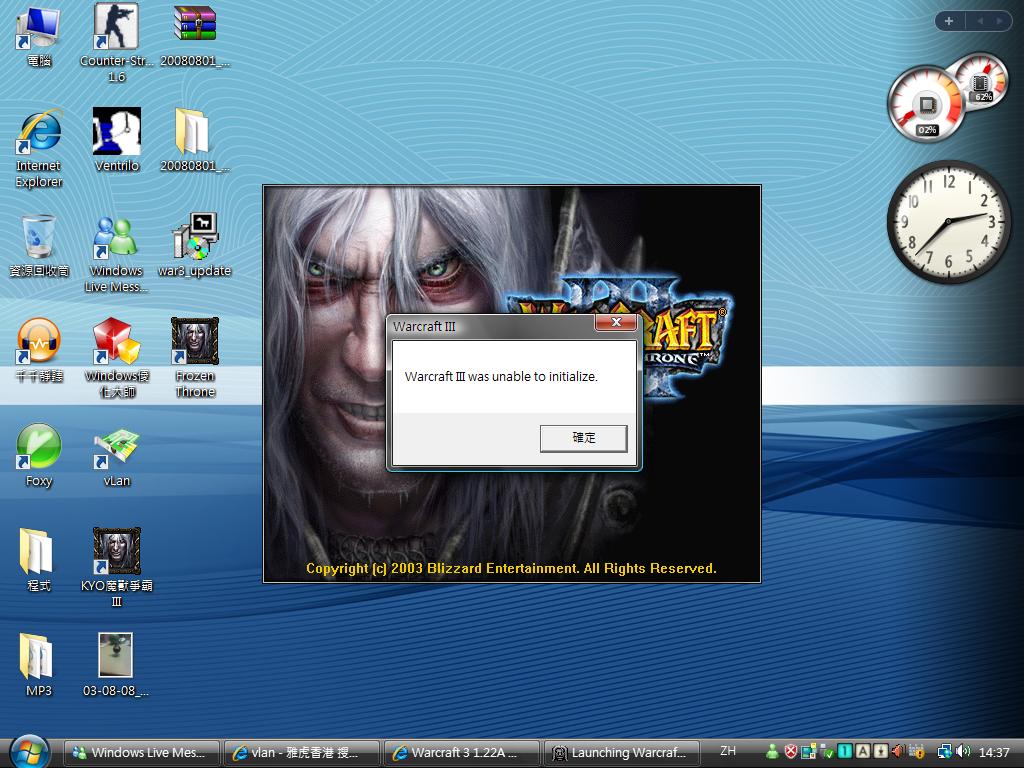Open the Counter-Strike 1.6 desktop shortcut
This screenshot has width=1024, height=768.
[x=117, y=28]
